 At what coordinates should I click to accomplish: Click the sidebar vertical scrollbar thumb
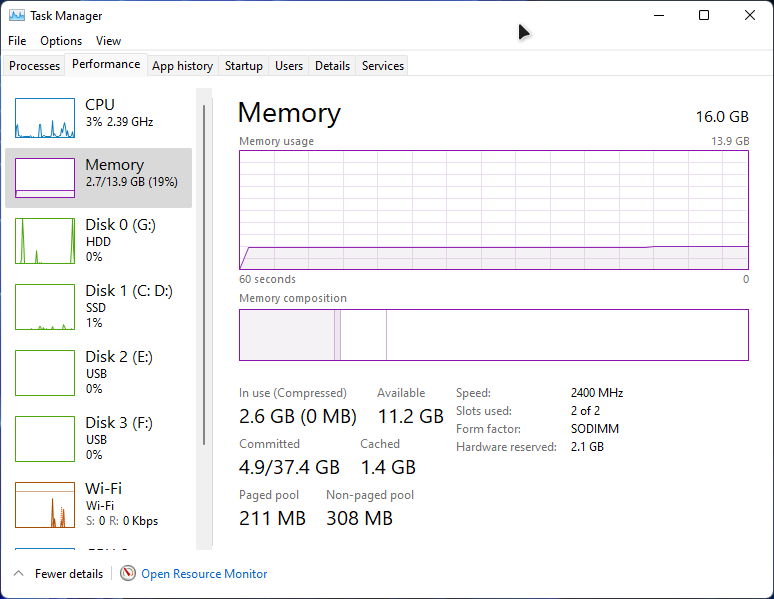point(204,275)
